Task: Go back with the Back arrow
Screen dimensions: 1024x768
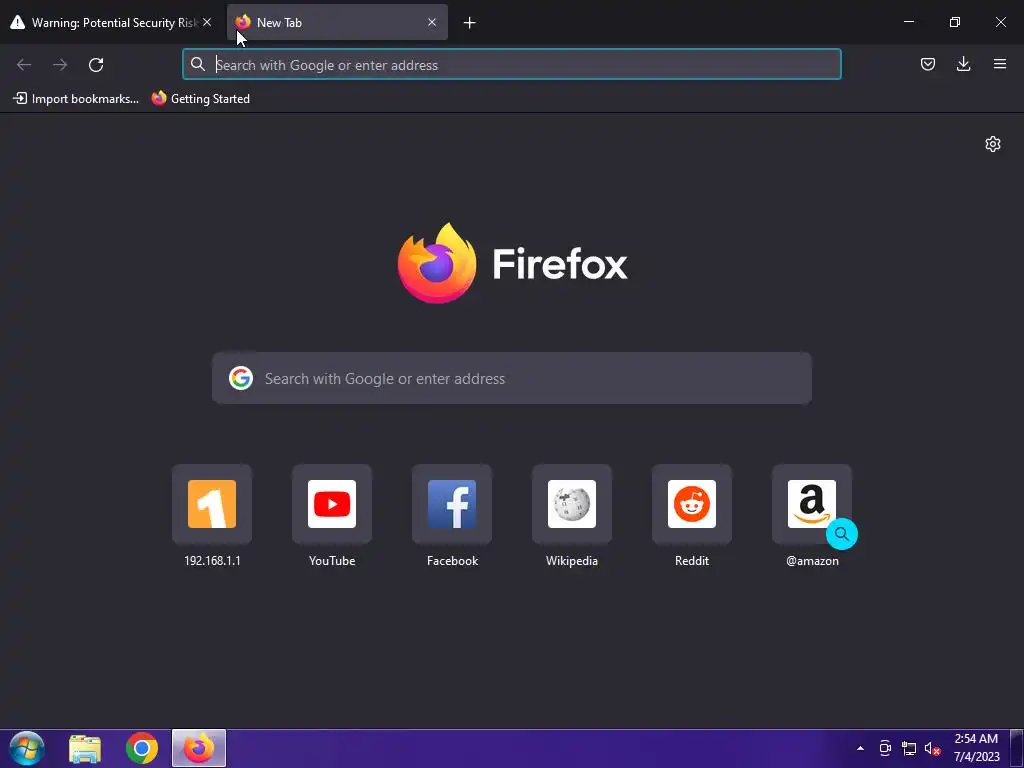Action: tap(24, 65)
